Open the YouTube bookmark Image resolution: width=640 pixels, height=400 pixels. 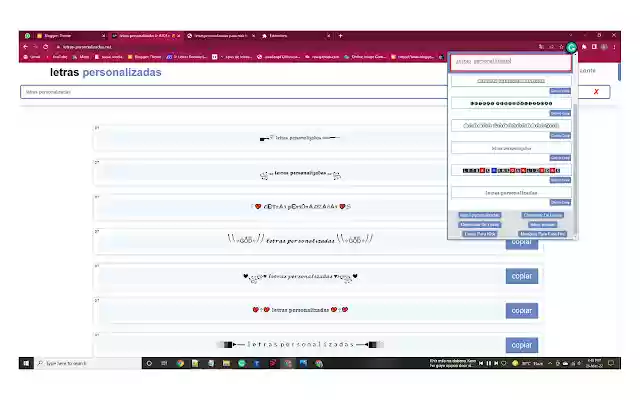click(x=57, y=57)
